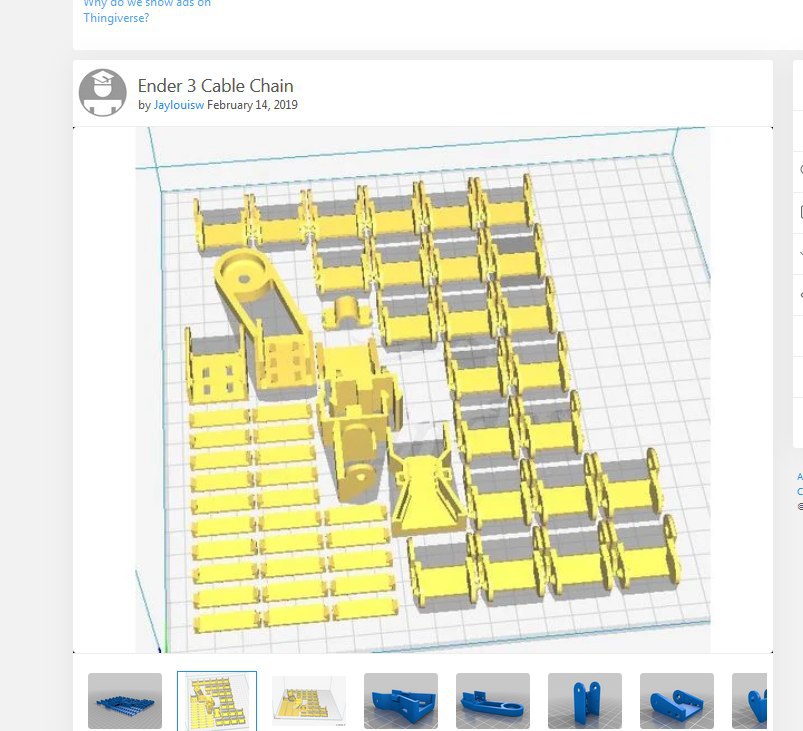The width and height of the screenshot is (803, 731).
Task: Click the 'Ender 3 Cable Chain' title
Action: tap(216, 86)
